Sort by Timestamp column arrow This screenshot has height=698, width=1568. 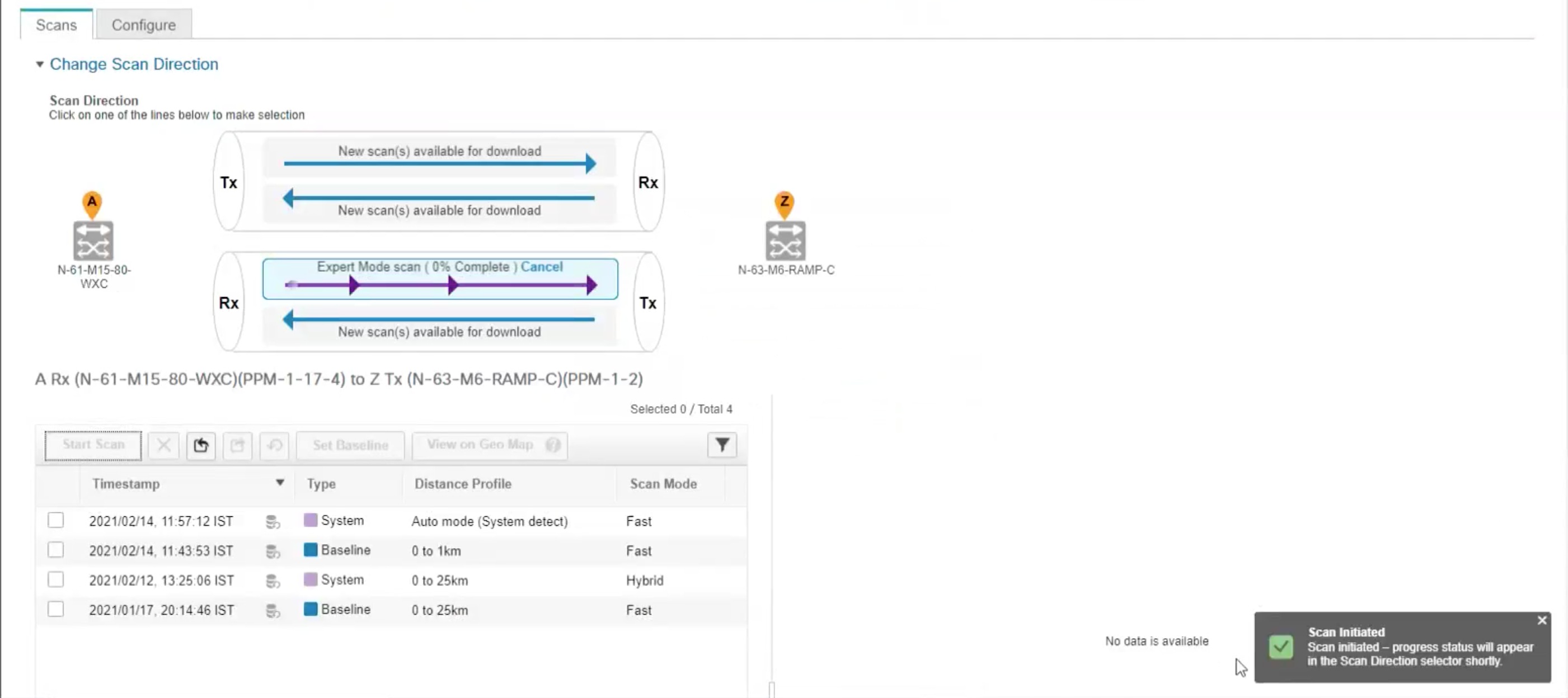point(279,483)
